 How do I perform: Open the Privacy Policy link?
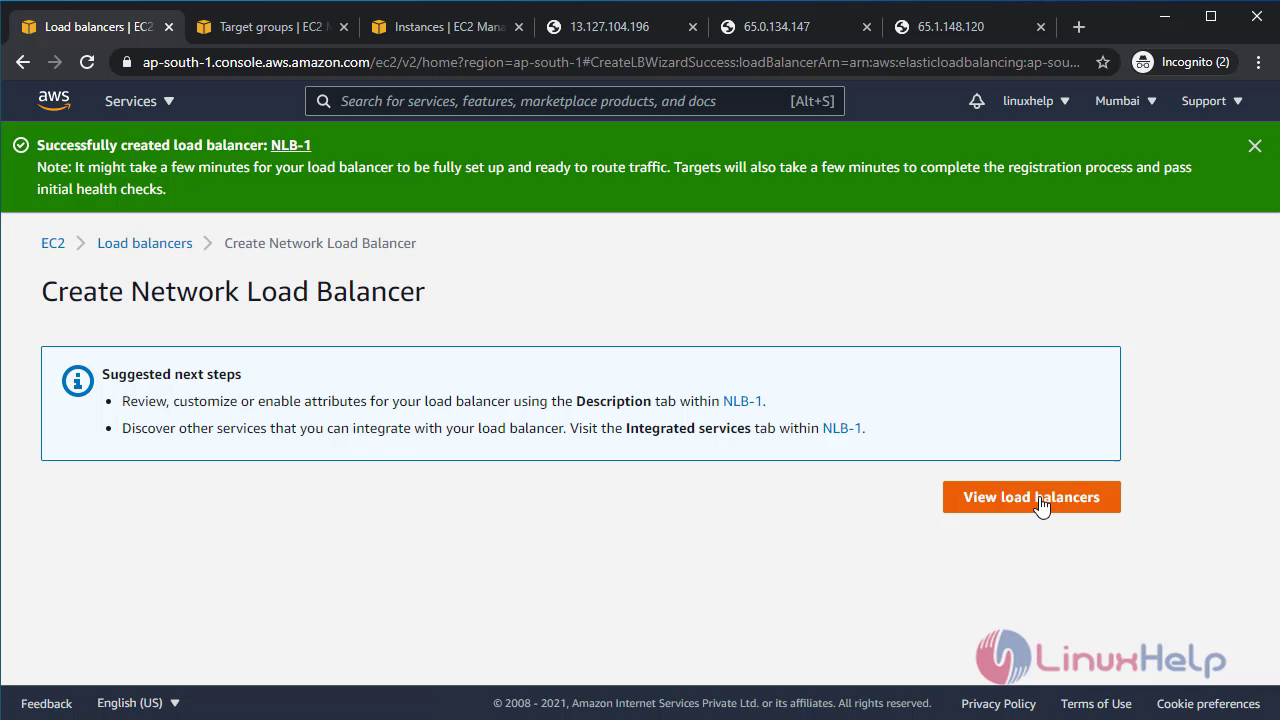pos(998,704)
